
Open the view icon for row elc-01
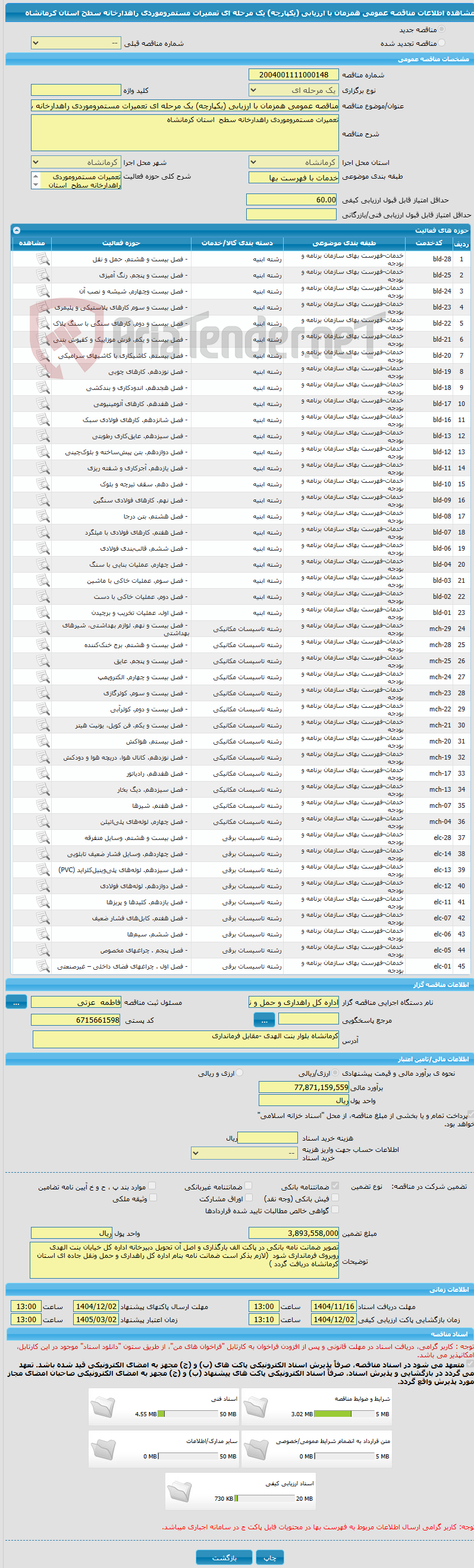(x=43, y=966)
